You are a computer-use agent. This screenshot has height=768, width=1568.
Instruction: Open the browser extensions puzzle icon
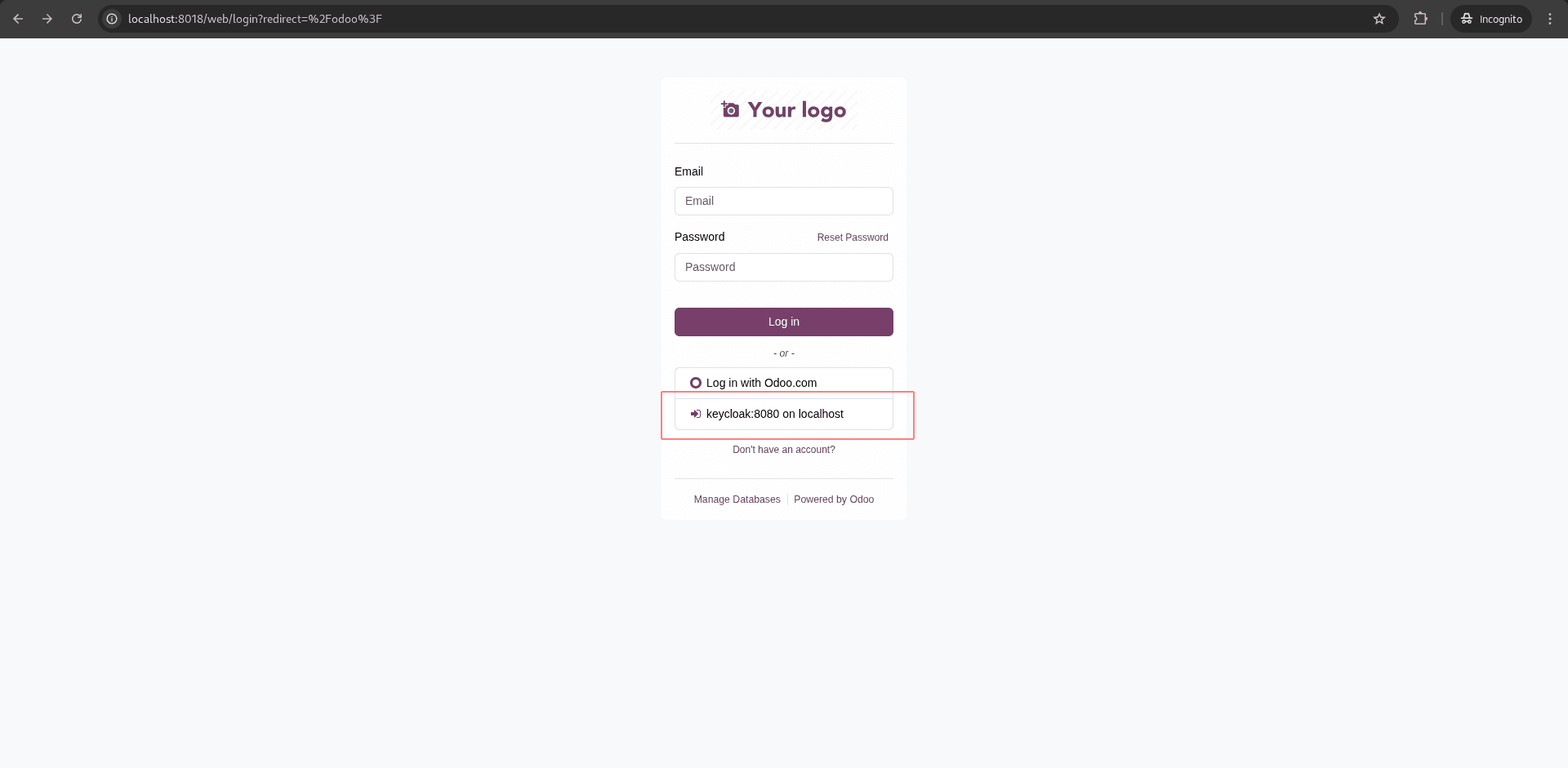[x=1421, y=18]
